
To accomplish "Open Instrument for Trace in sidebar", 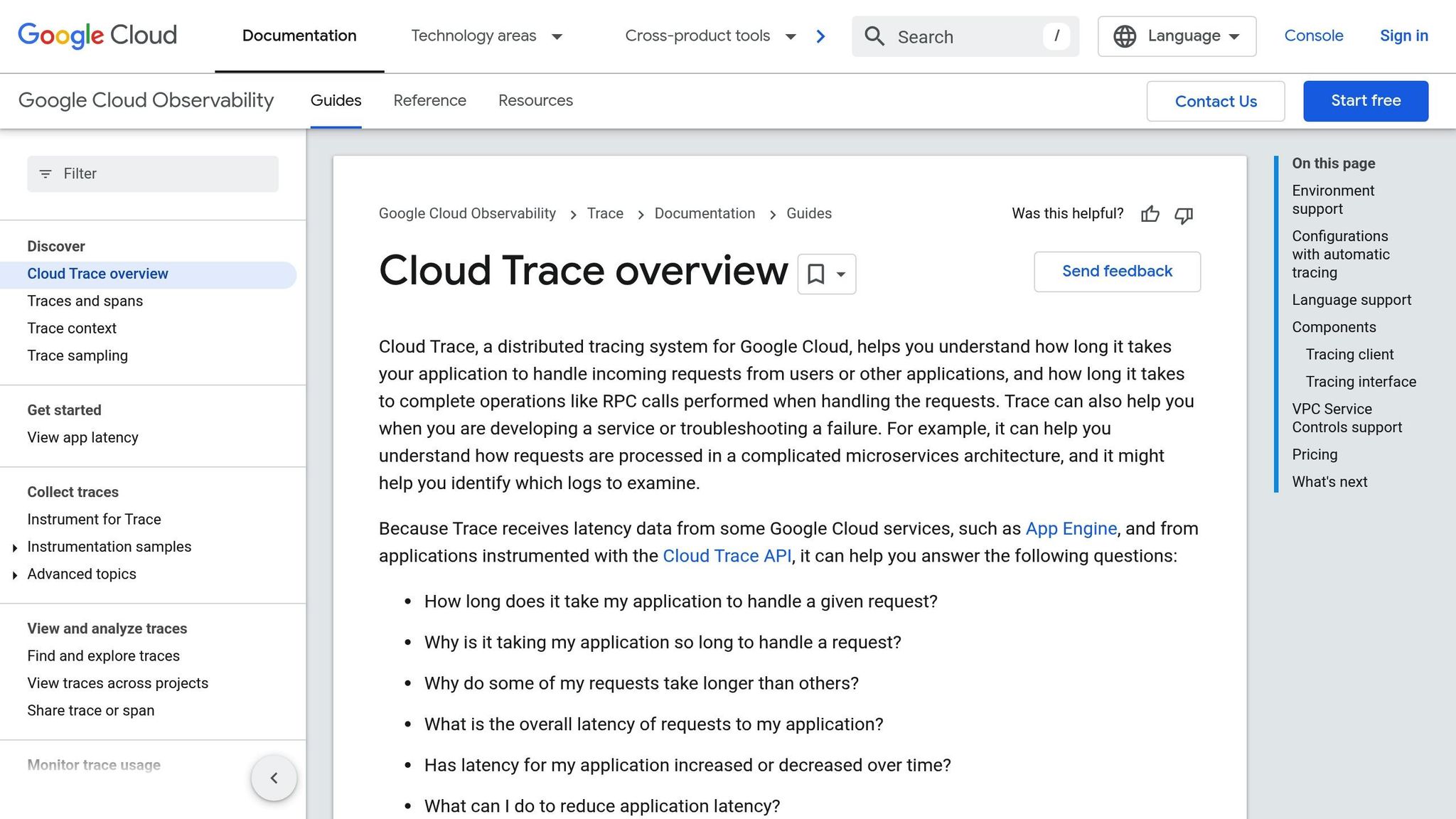I will 94,520.
